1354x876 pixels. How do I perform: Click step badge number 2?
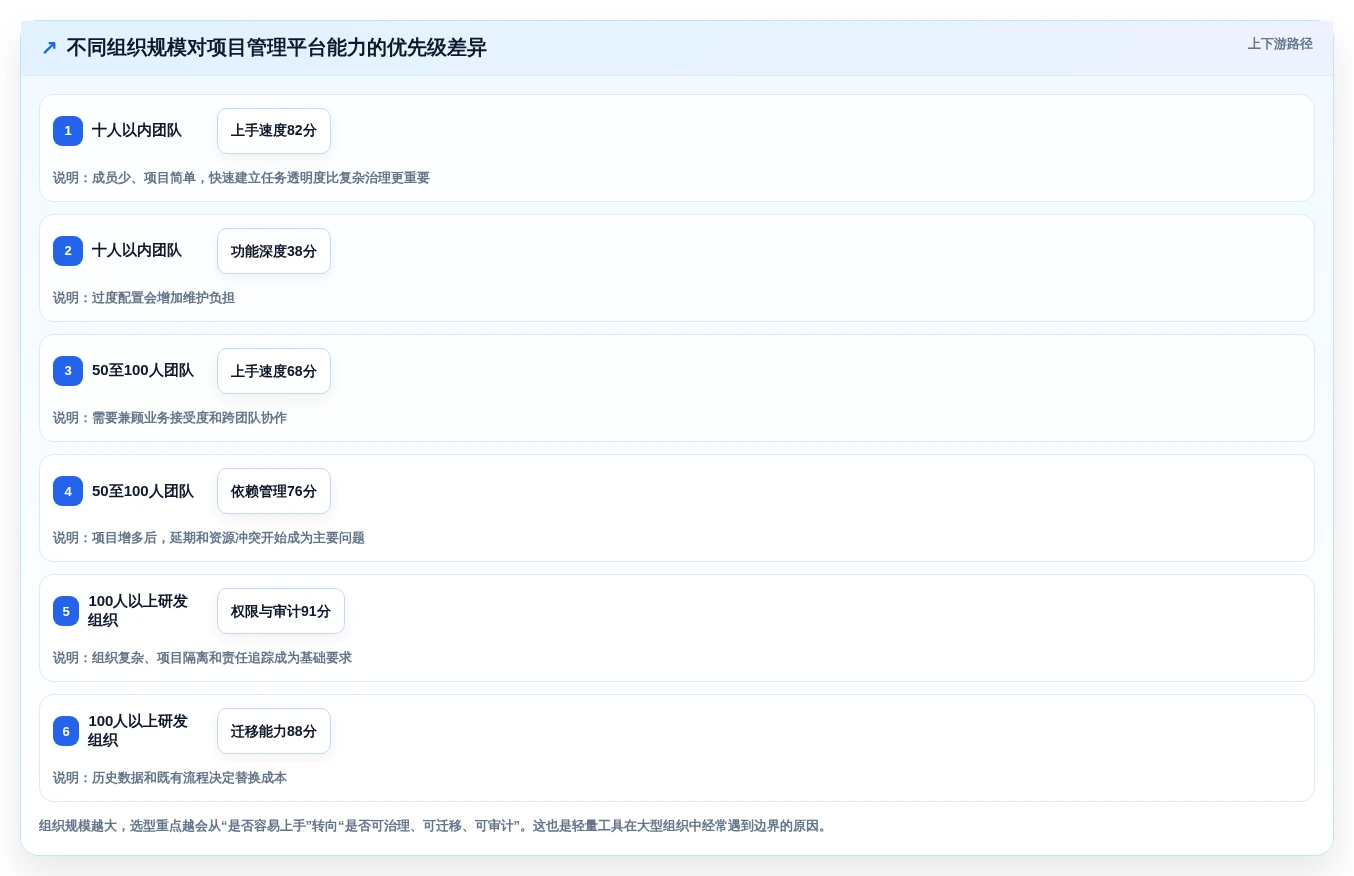(68, 251)
